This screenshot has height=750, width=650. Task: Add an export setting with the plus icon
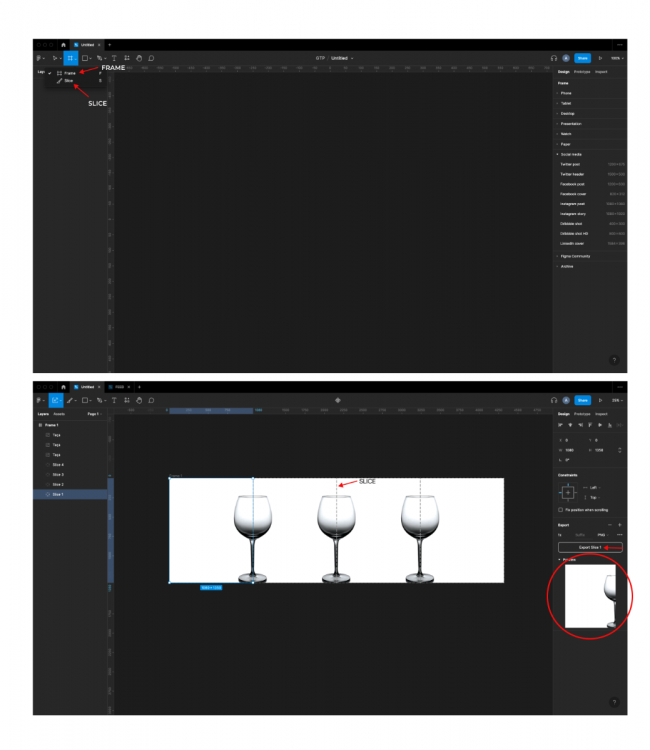click(620, 524)
